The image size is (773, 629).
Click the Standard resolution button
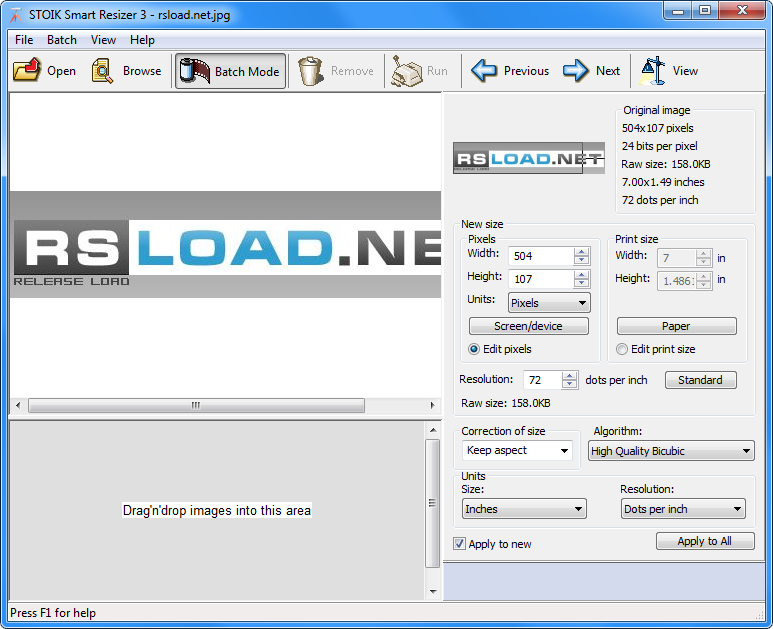pyautogui.click(x=701, y=380)
